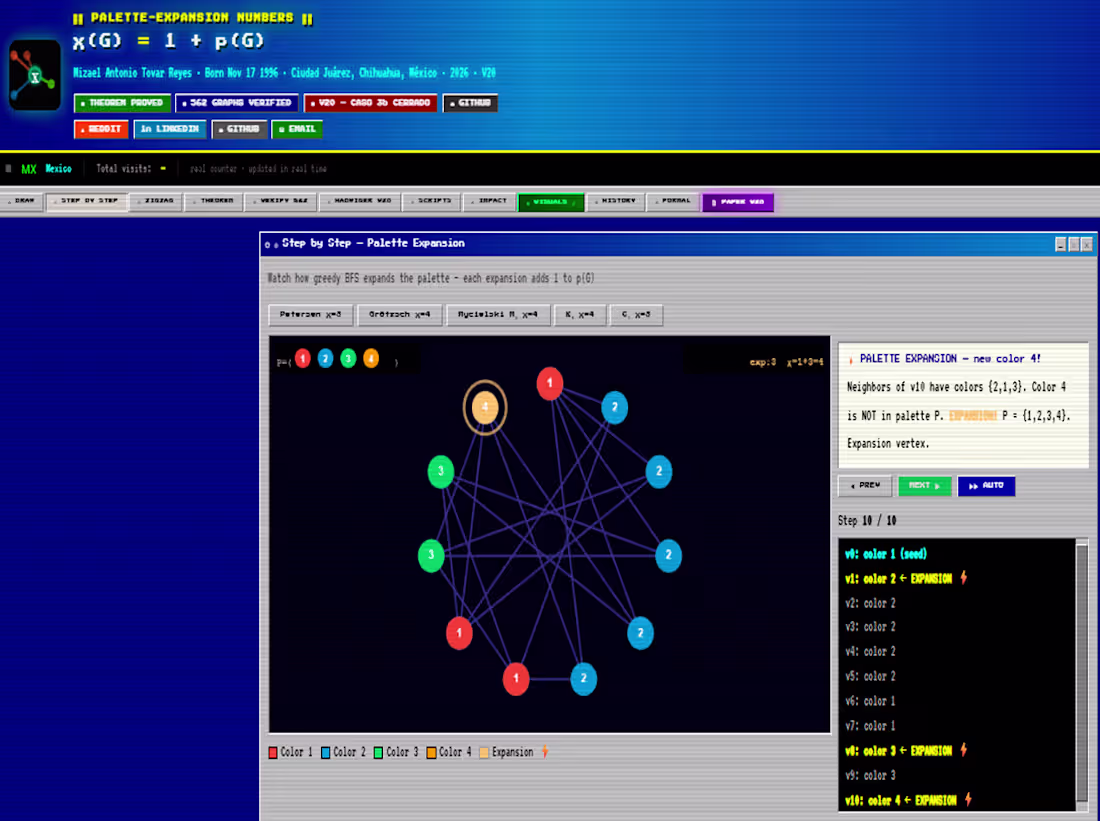Click the blue Color 2 legend swatch
1100x821 pixels.
click(x=326, y=753)
